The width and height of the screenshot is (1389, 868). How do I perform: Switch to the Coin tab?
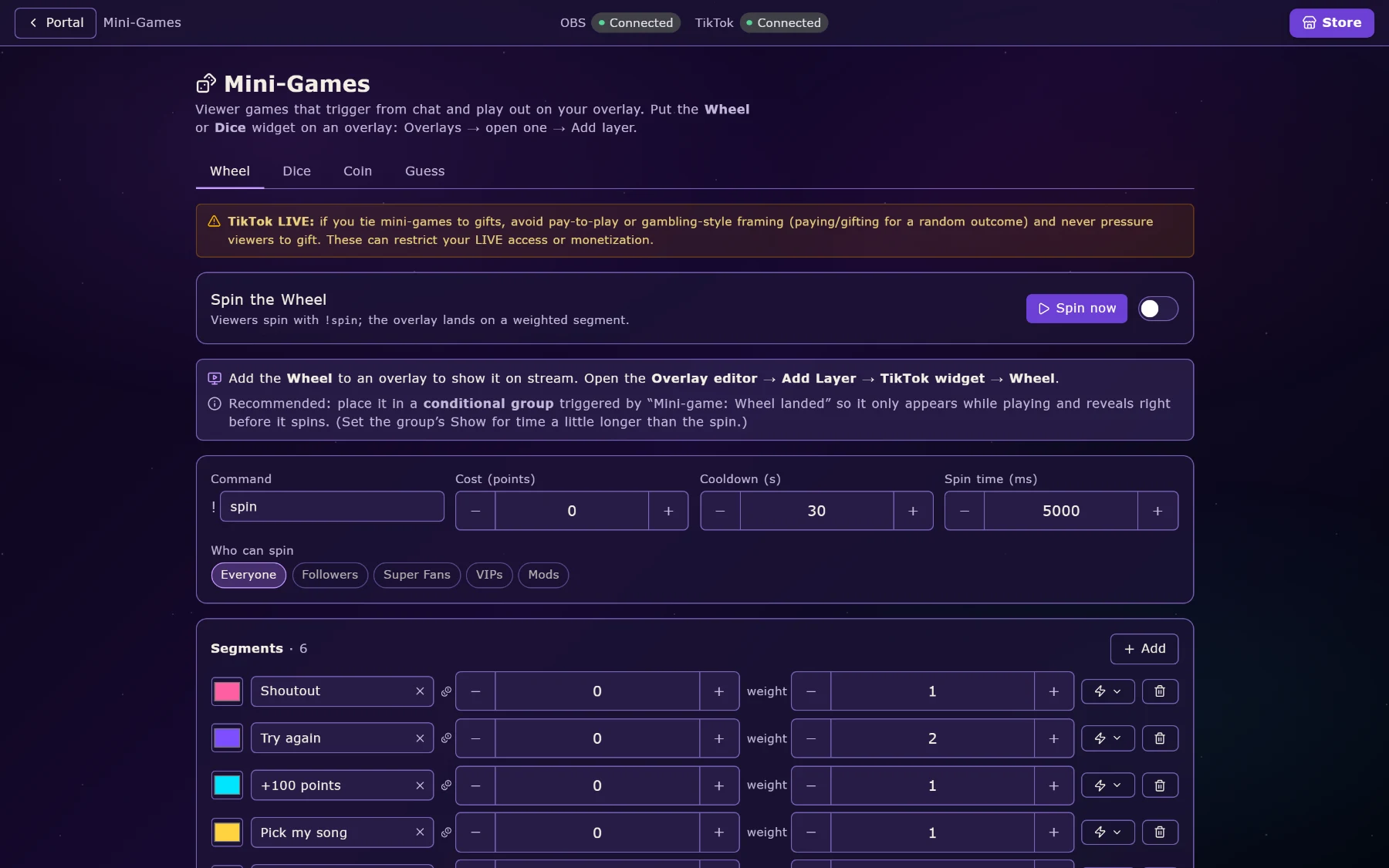[357, 171]
